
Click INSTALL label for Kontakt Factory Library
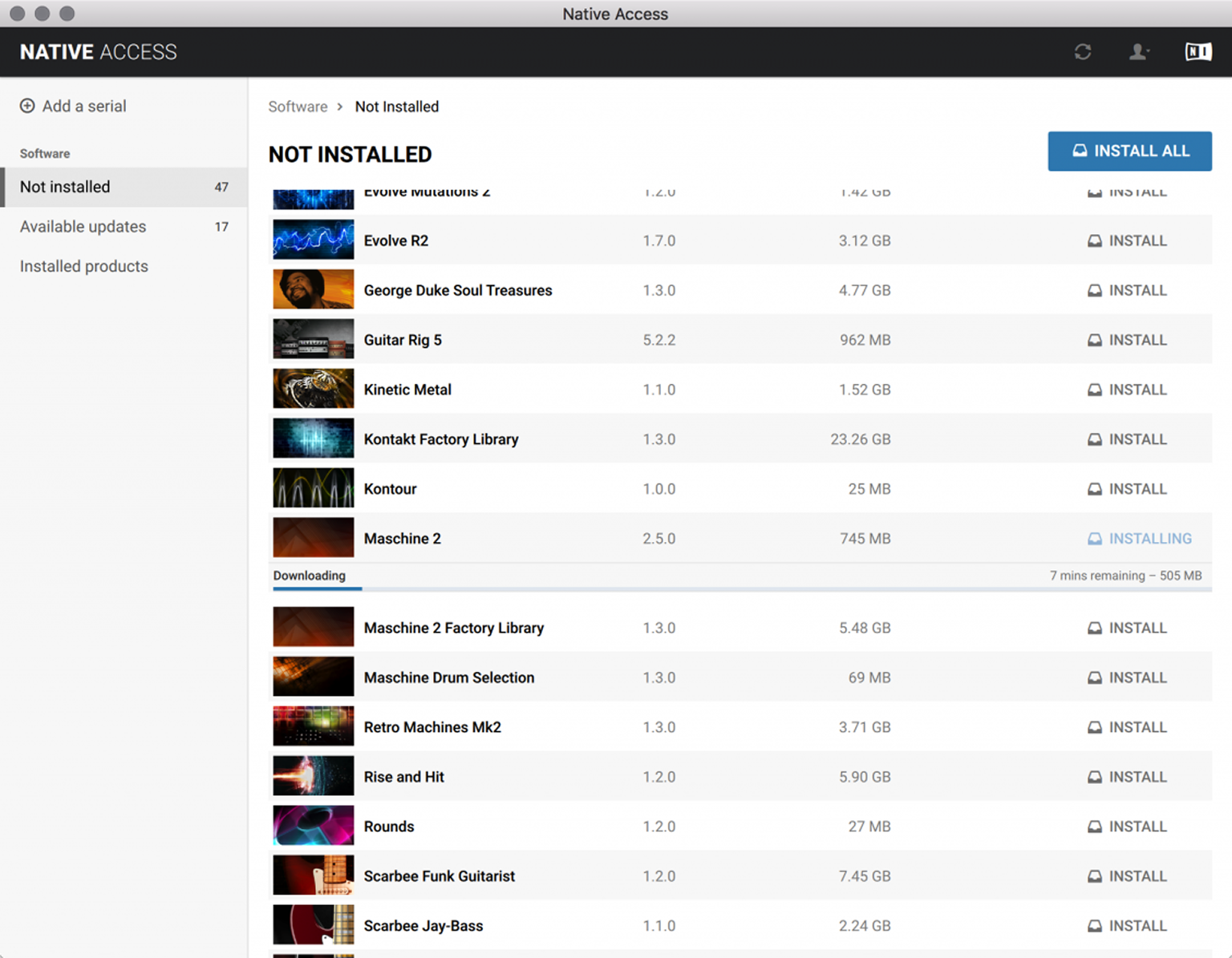point(1137,439)
